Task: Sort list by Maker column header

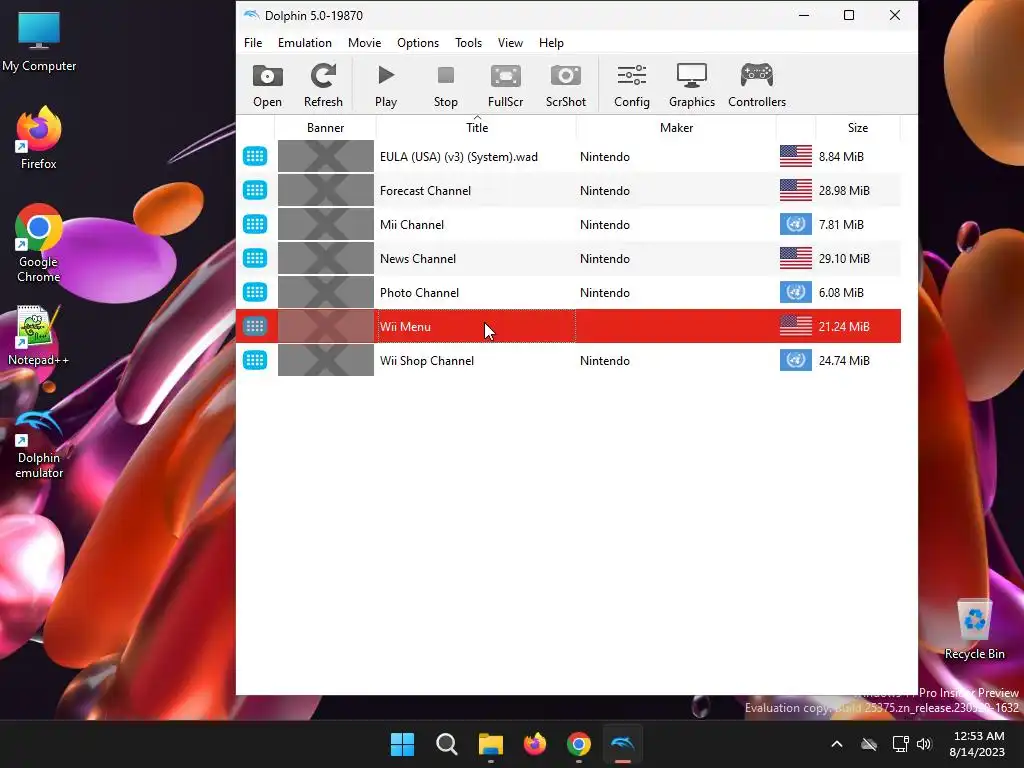Action: 676,127
